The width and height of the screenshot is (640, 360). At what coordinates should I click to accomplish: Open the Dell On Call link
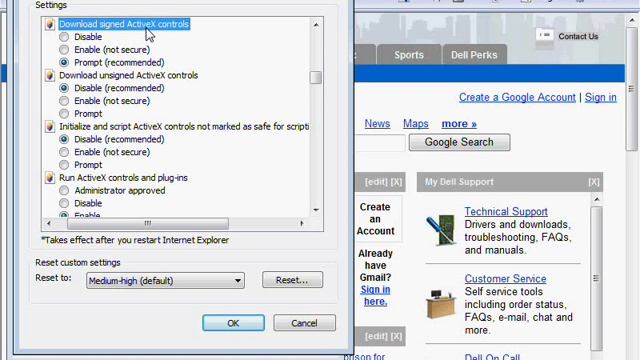coord(492,356)
